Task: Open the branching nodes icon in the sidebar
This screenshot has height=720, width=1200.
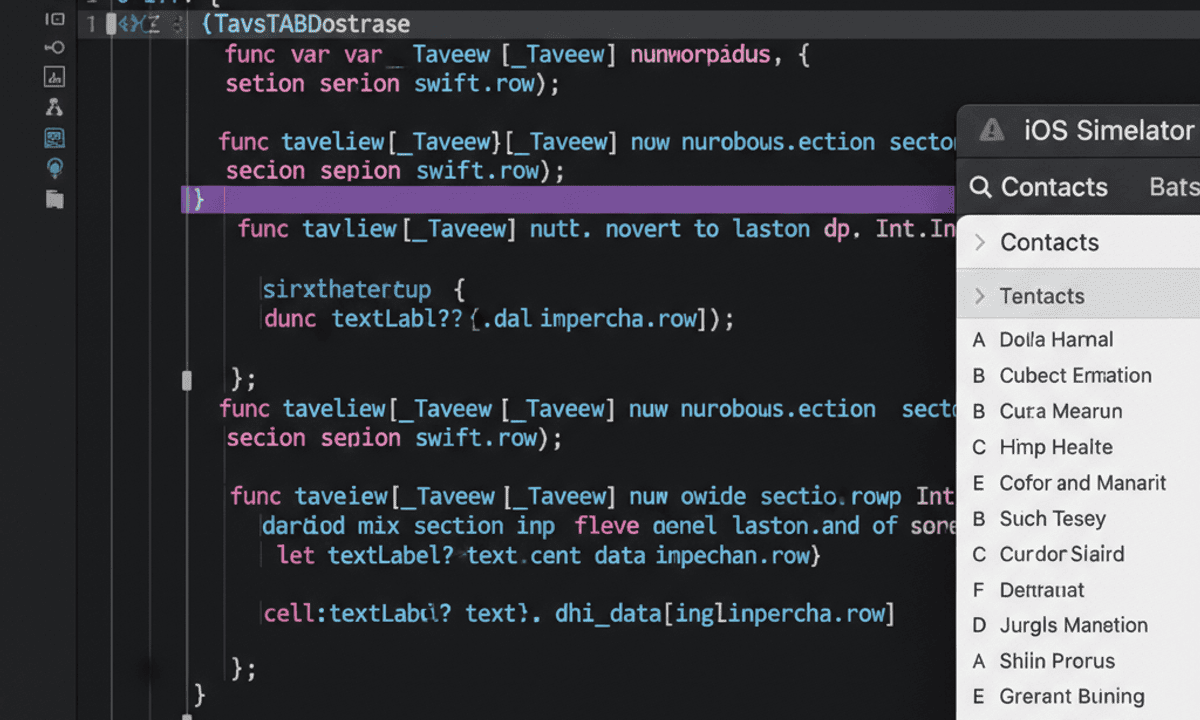Action: (x=54, y=106)
